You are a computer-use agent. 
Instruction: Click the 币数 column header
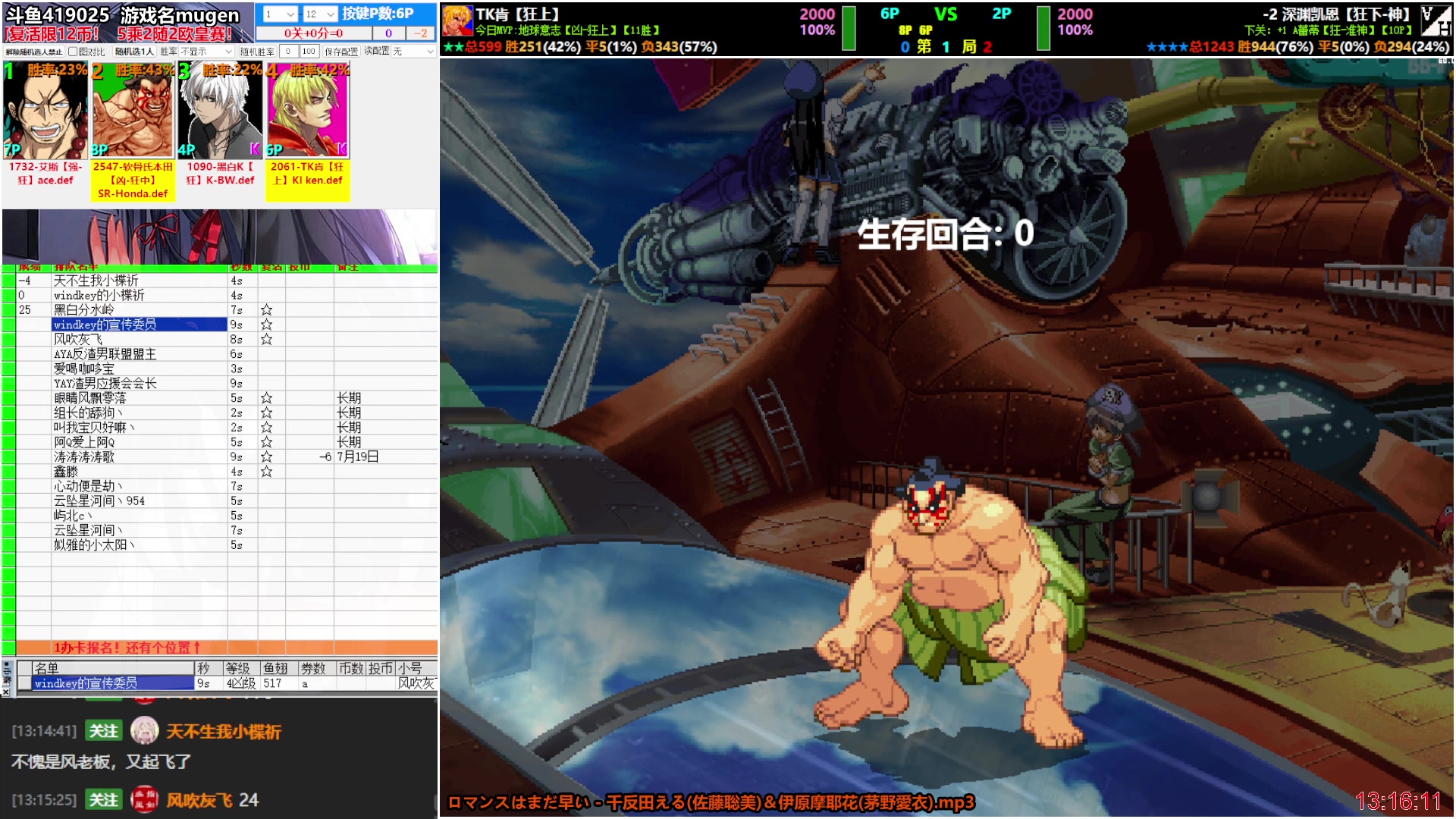(352, 668)
